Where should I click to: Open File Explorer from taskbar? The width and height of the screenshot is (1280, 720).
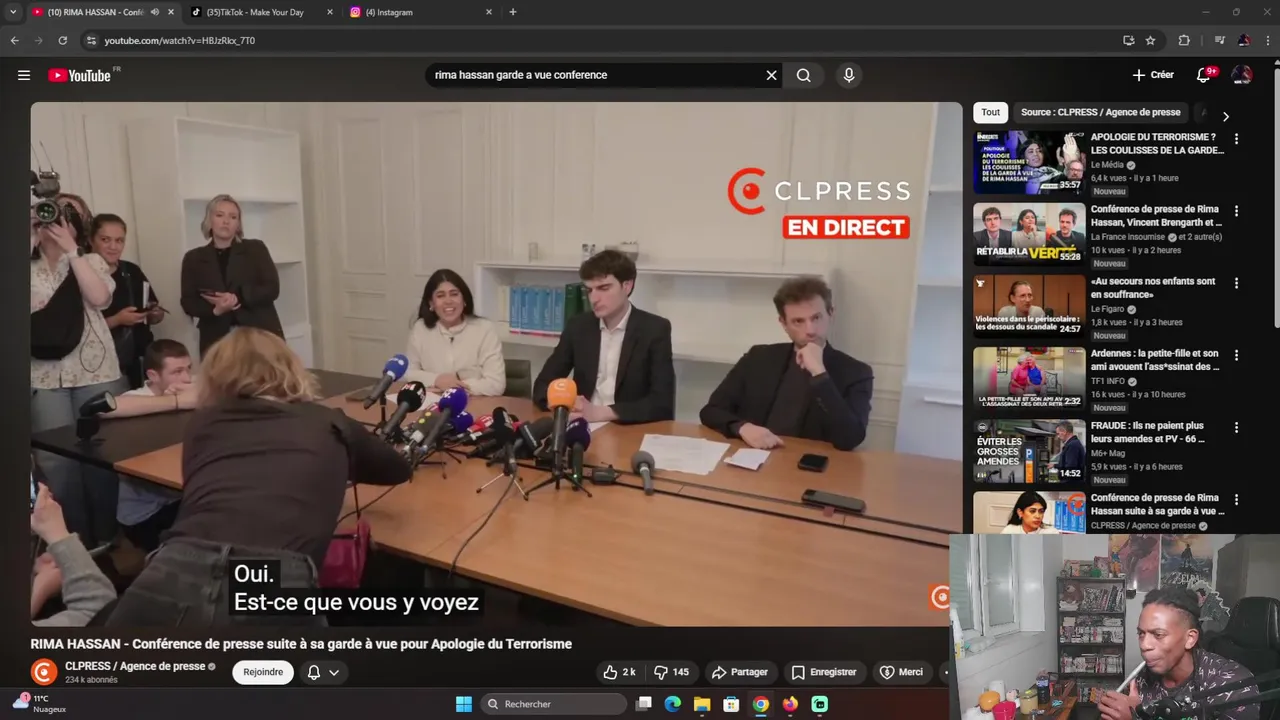pyautogui.click(x=702, y=704)
